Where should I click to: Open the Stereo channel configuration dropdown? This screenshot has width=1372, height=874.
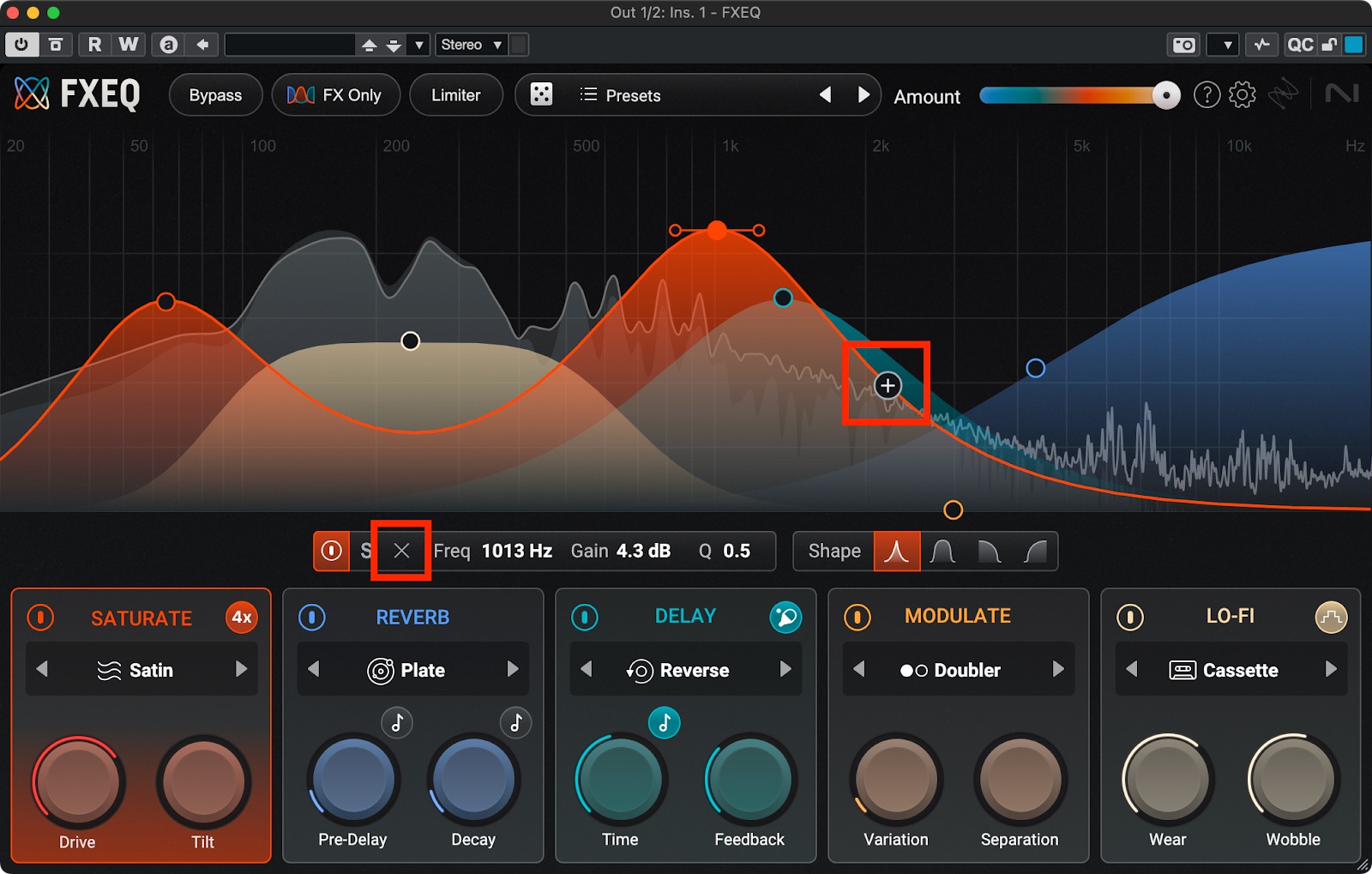472,45
